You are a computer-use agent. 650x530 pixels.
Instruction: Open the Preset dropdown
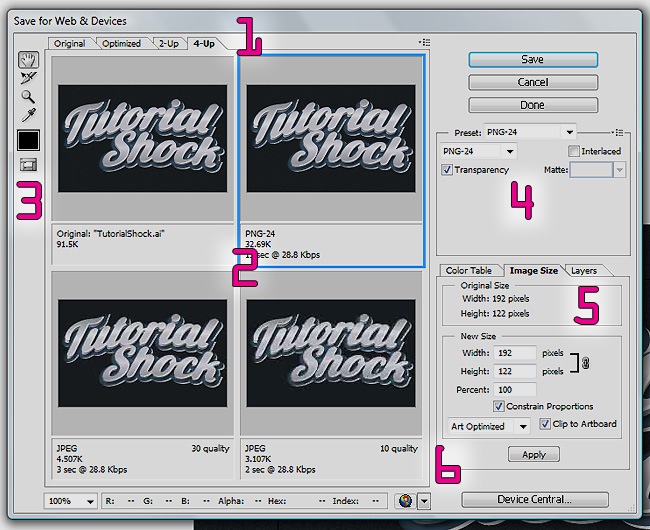(x=529, y=131)
